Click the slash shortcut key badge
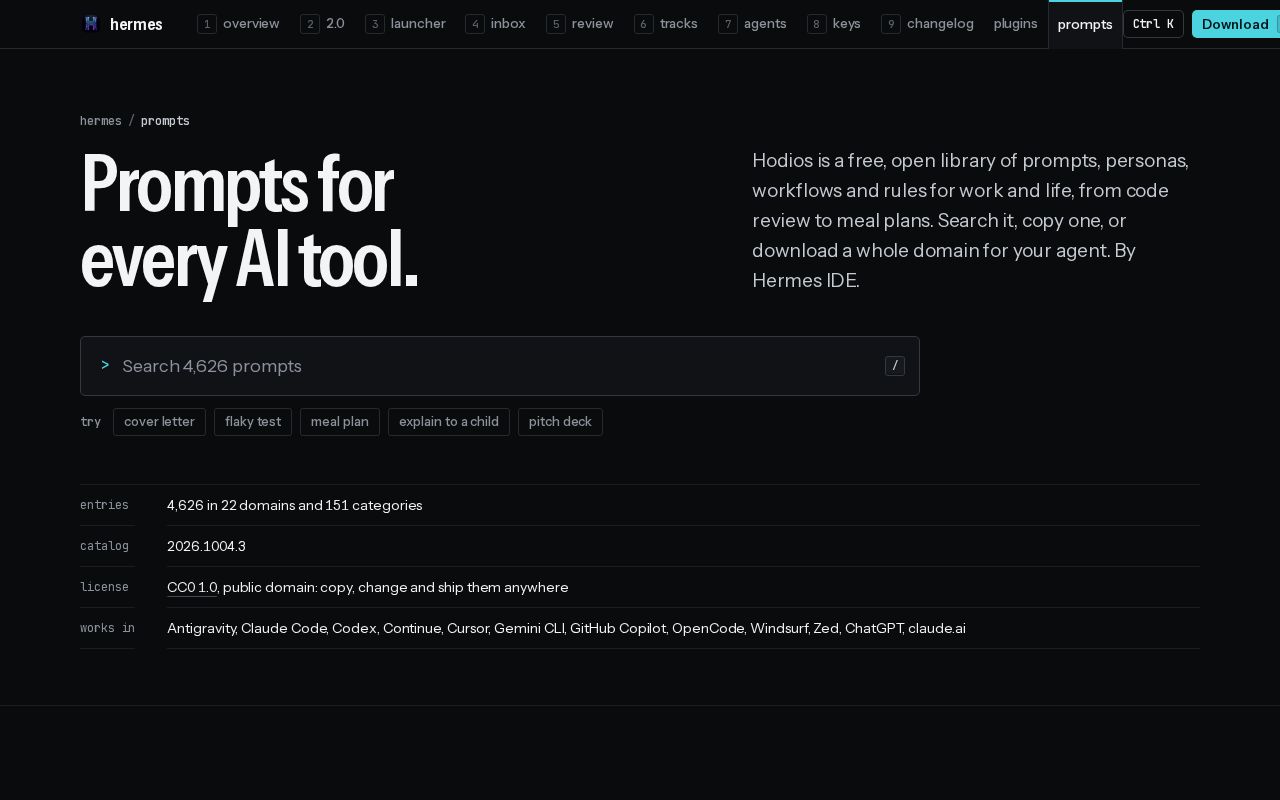Screen dimensions: 1280x800 point(895,366)
